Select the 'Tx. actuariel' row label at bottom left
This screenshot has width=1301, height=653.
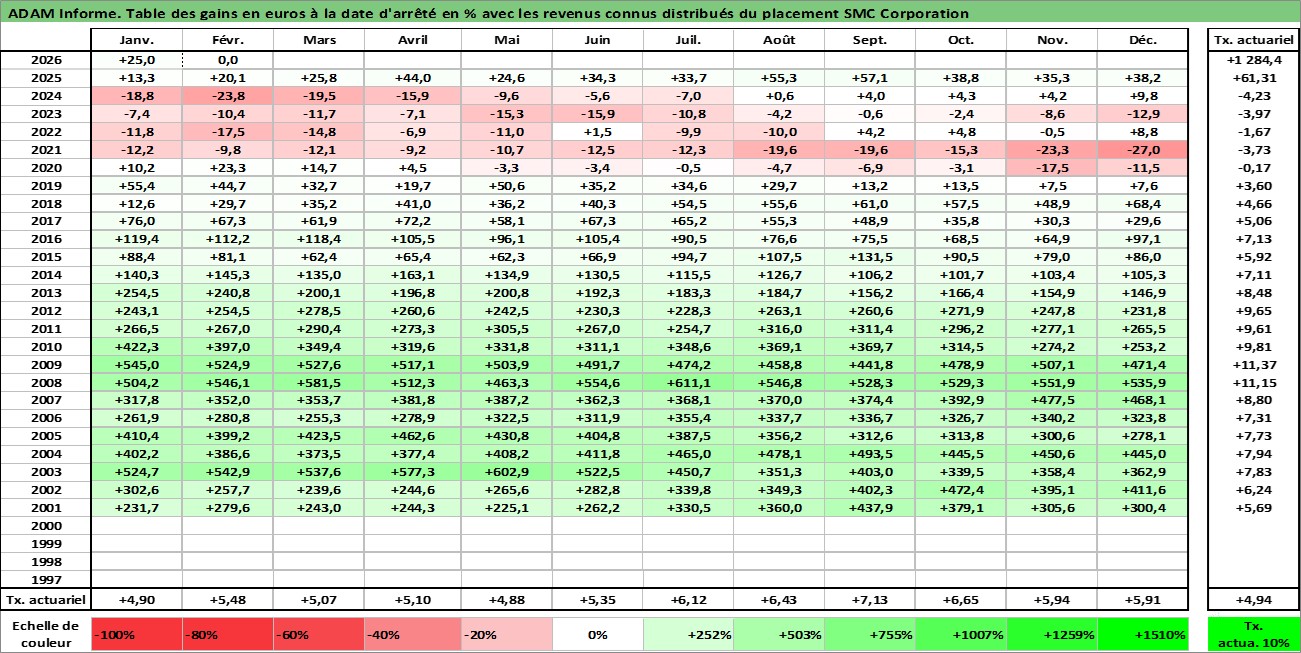point(45,600)
